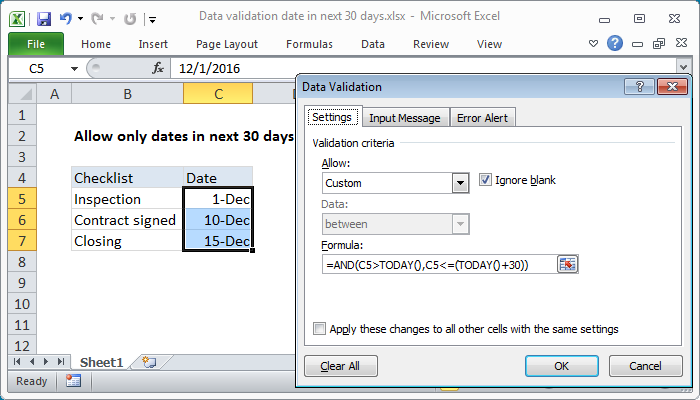Click the range selector icon beside Formula
This screenshot has width=700, height=400.
(x=567, y=264)
